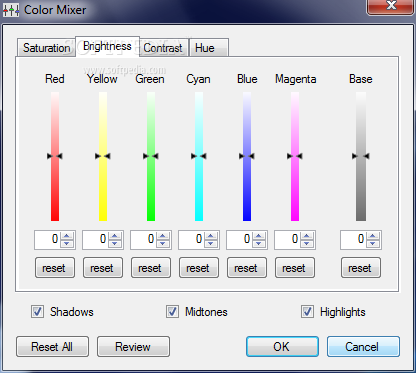Reset the Base channel
The width and height of the screenshot is (416, 373).
coord(361,268)
